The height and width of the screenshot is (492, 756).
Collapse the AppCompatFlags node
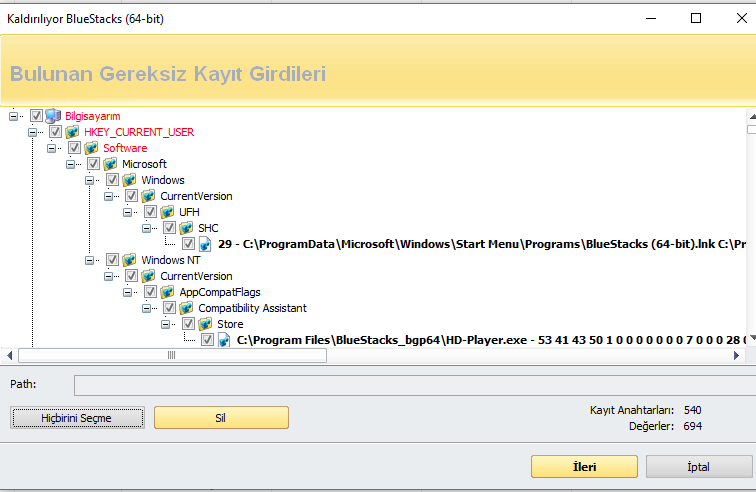(x=127, y=292)
